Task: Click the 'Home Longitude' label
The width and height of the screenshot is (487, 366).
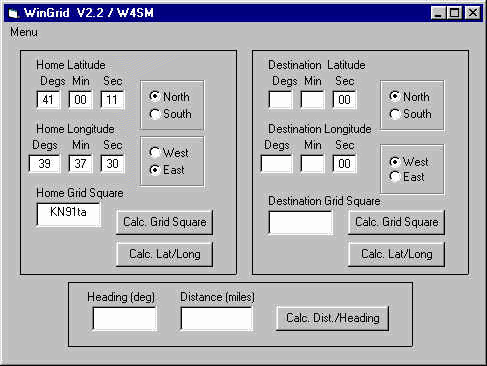Action: [75, 129]
